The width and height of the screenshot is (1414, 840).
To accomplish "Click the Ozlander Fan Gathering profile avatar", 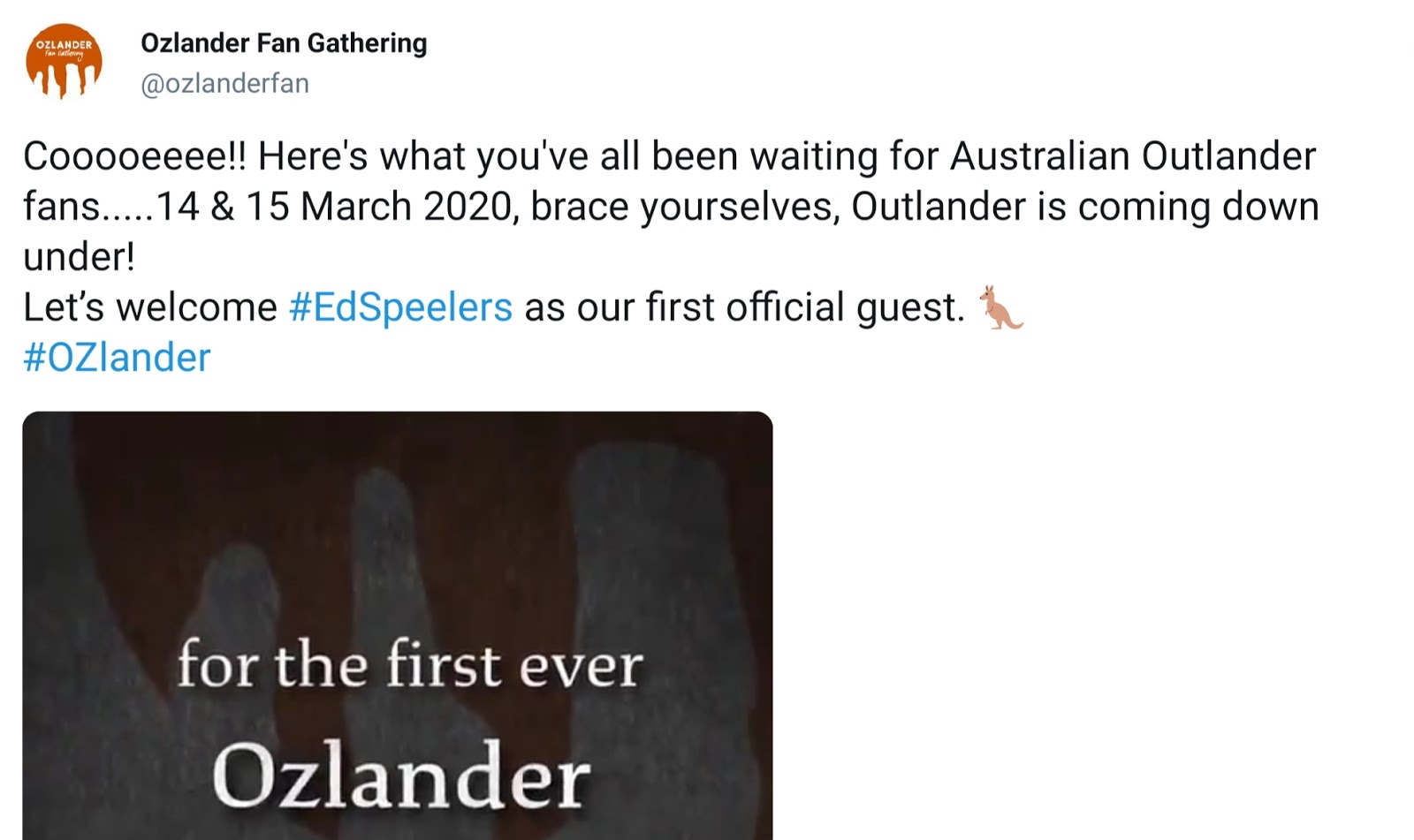I will pos(64,62).
